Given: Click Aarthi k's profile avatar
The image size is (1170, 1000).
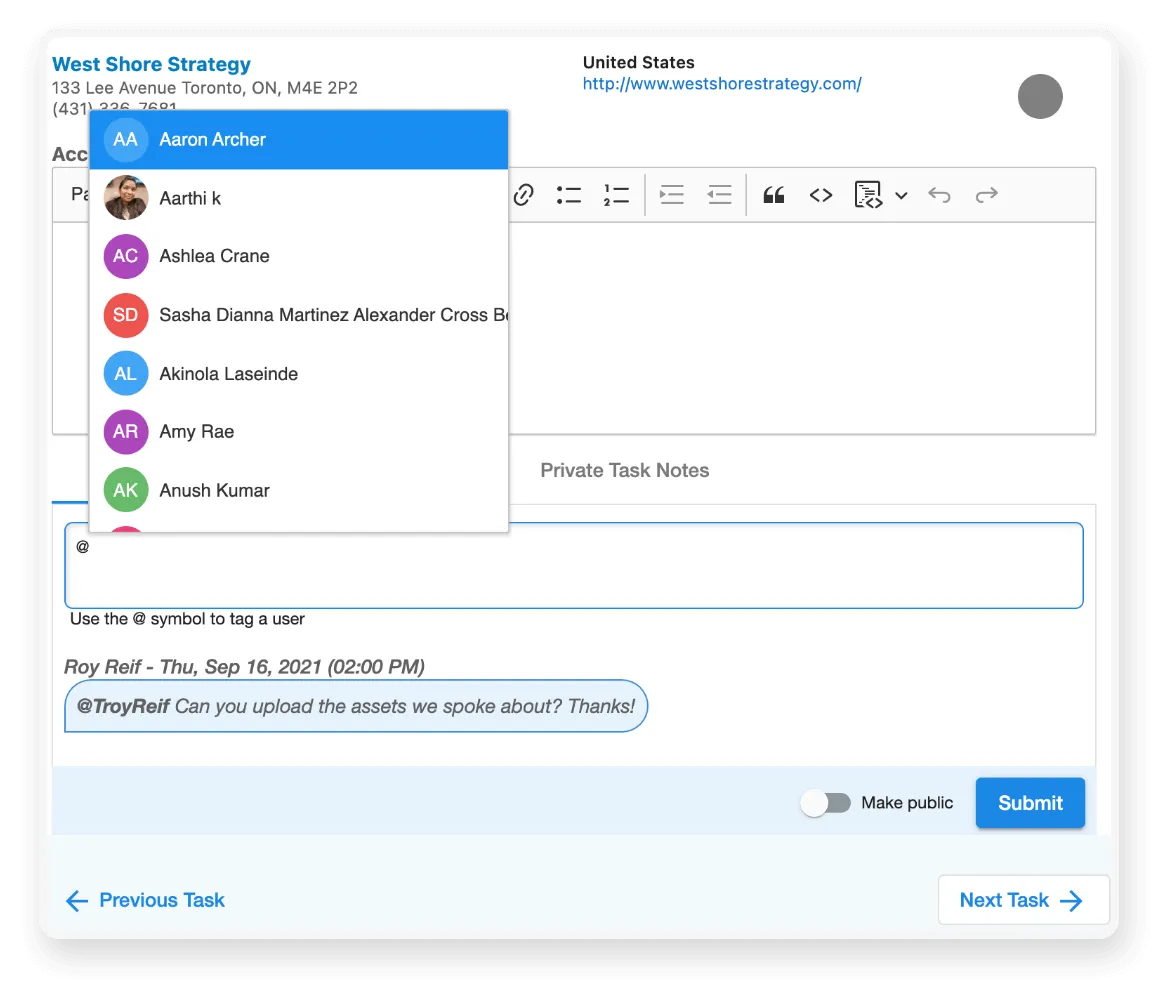Looking at the screenshot, I should [x=125, y=197].
